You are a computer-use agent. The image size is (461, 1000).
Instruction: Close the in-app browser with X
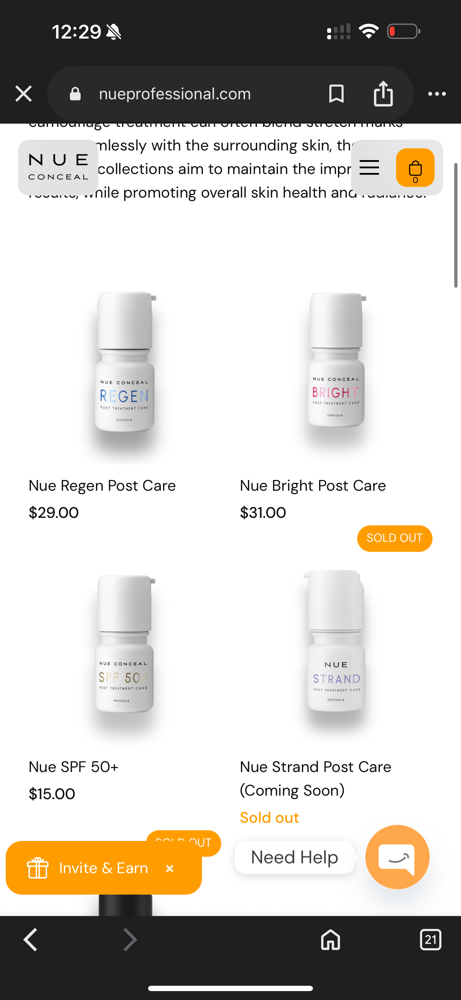24,94
